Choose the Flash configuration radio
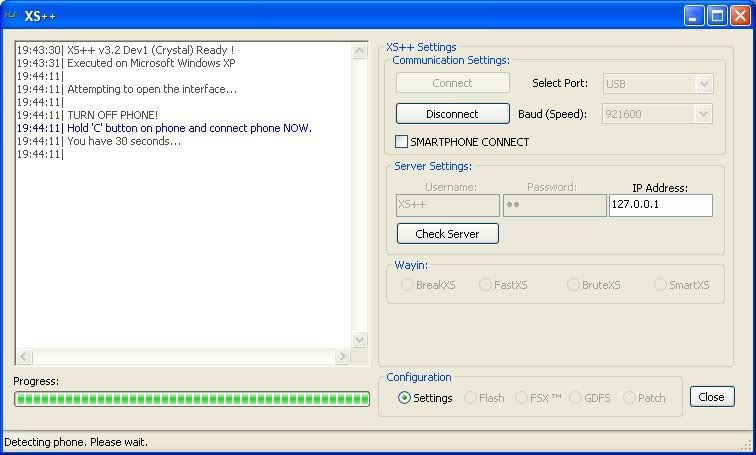The width and height of the screenshot is (756, 455). point(471,398)
